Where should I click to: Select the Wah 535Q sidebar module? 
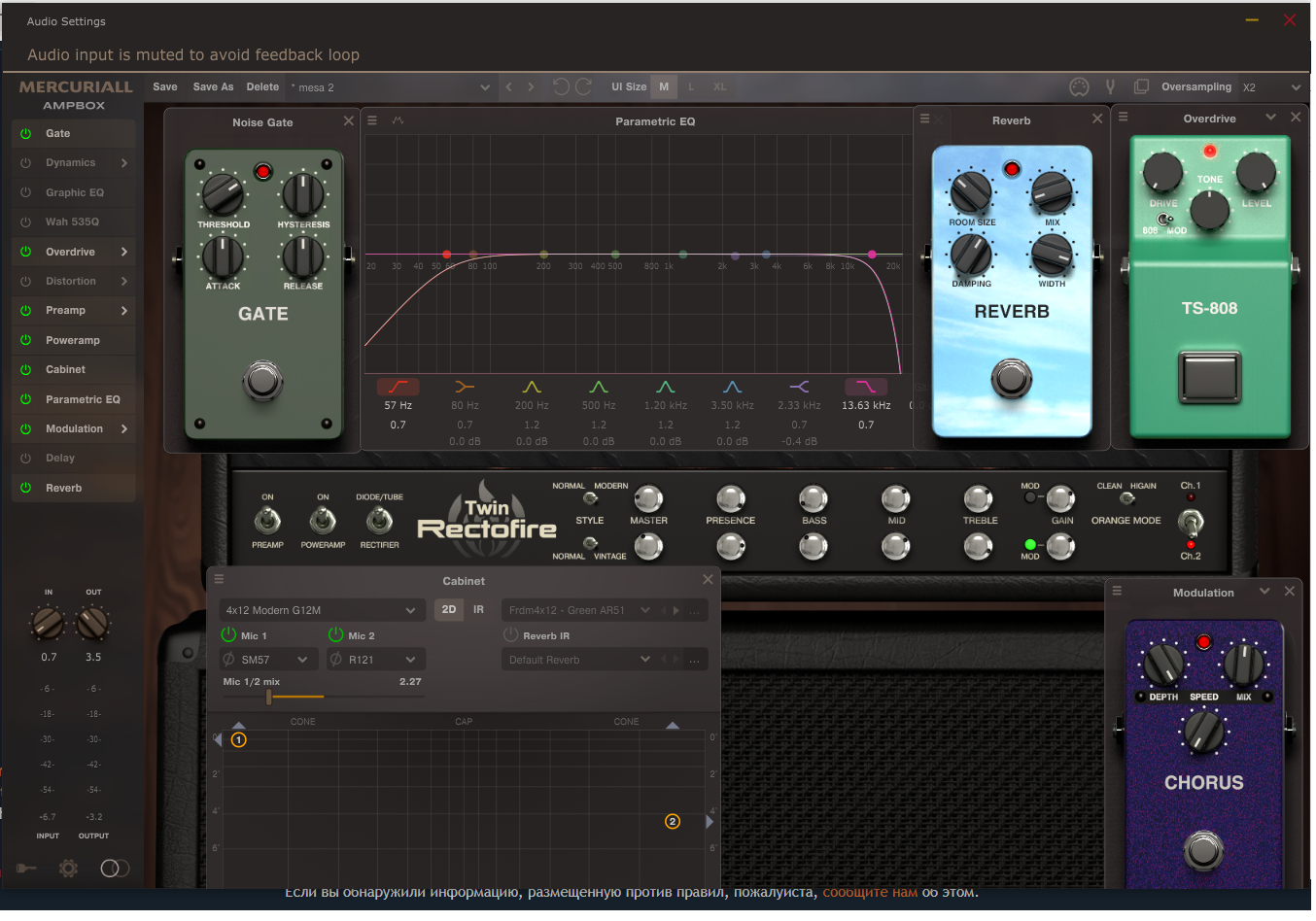(73, 222)
